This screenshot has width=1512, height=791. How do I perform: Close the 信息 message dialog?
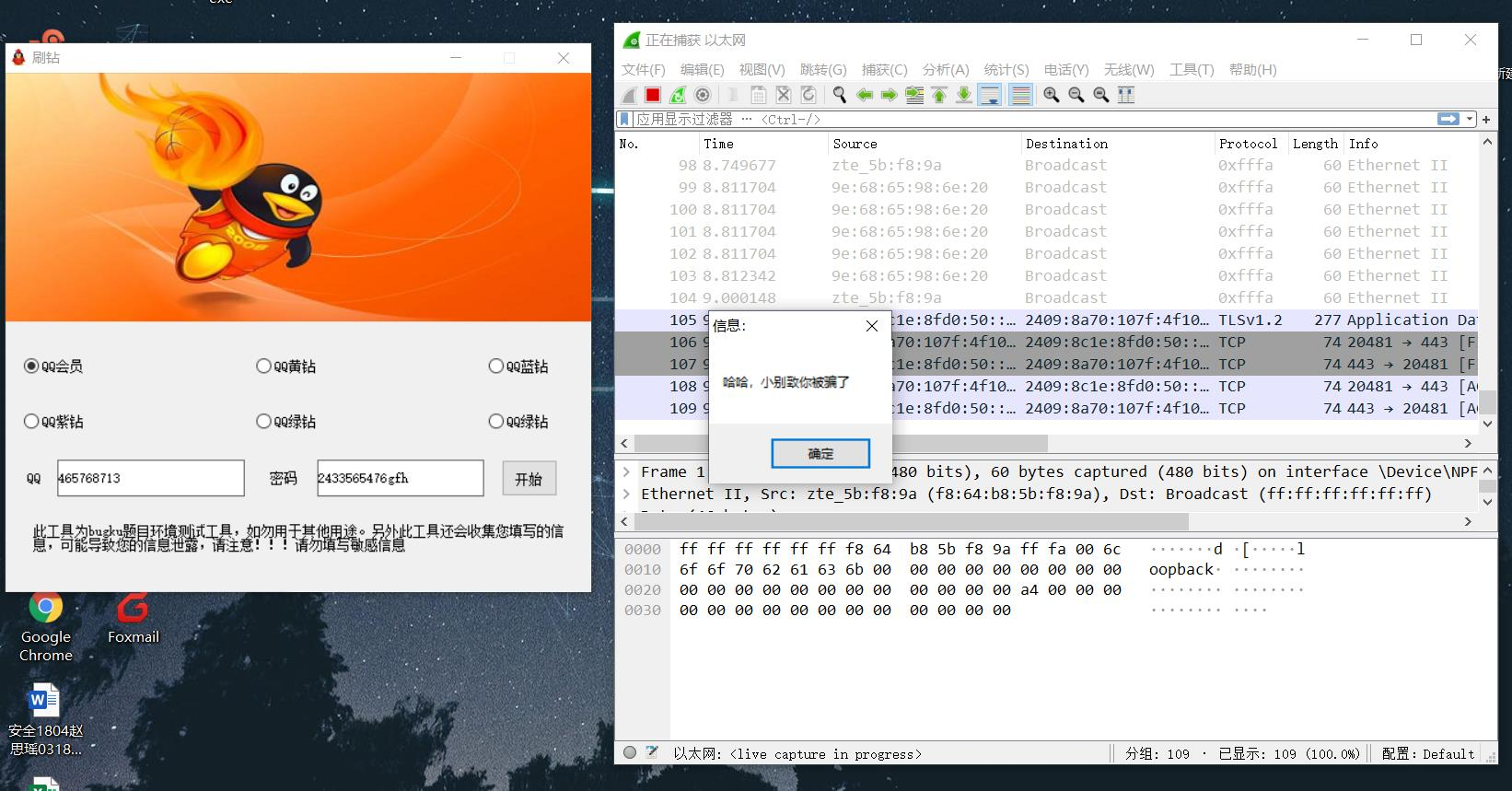click(871, 326)
